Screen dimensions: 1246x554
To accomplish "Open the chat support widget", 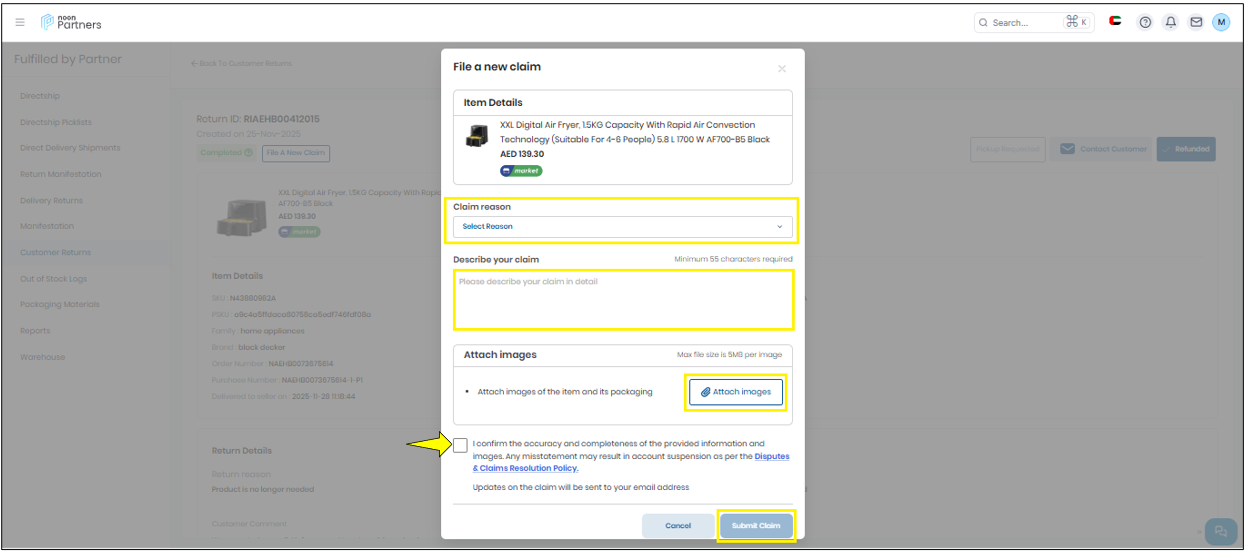I will pyautogui.click(x=1220, y=531).
